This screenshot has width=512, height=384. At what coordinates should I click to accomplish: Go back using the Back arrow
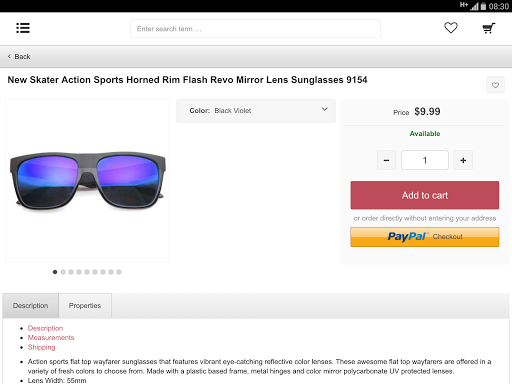coord(19,57)
